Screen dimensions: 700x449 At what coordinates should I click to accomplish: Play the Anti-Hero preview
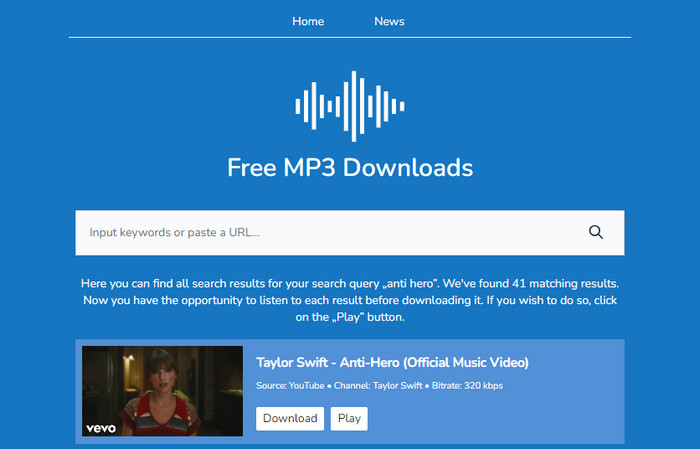(349, 419)
